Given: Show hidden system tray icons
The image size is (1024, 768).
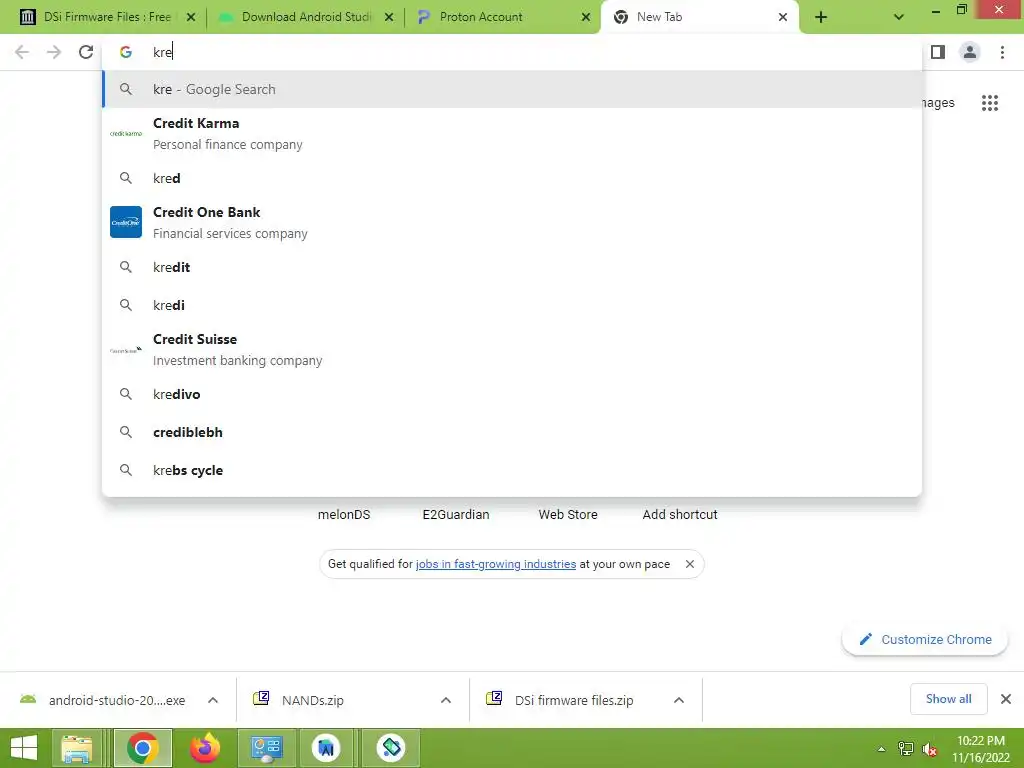Looking at the screenshot, I should pos(881,749).
